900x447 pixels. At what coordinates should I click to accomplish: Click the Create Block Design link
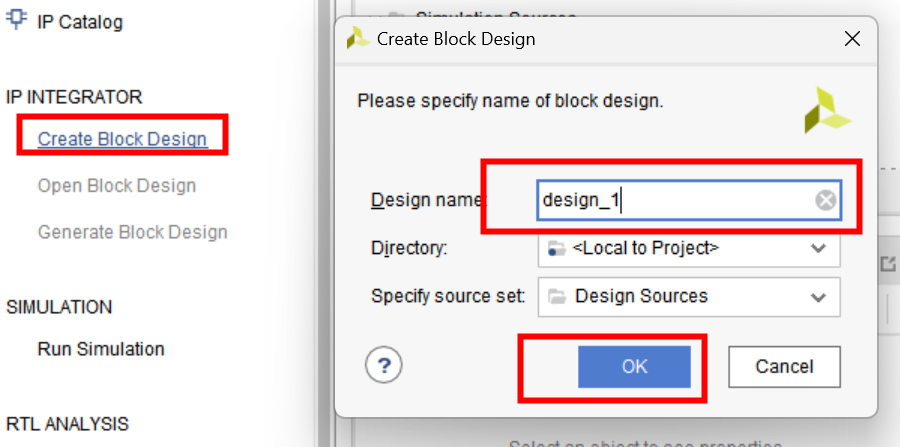pyautogui.click(x=122, y=139)
